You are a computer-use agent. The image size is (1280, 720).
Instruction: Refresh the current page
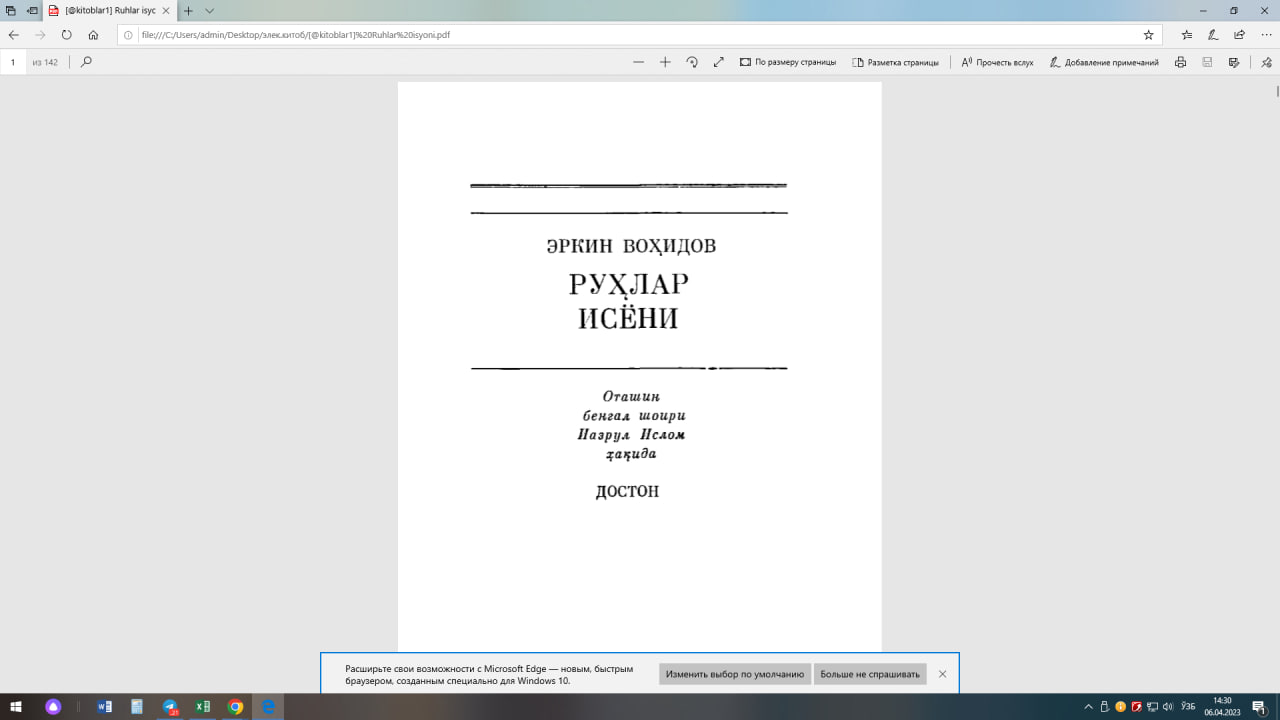click(x=67, y=34)
